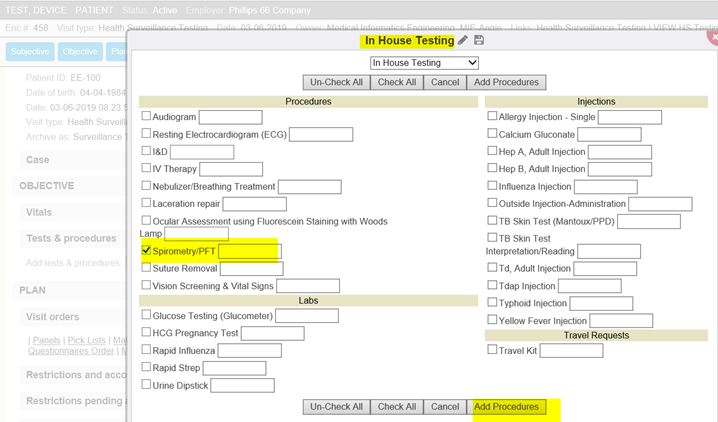
Task: Click the Spirometry/PFT highlighted text field
Action: 249,252
